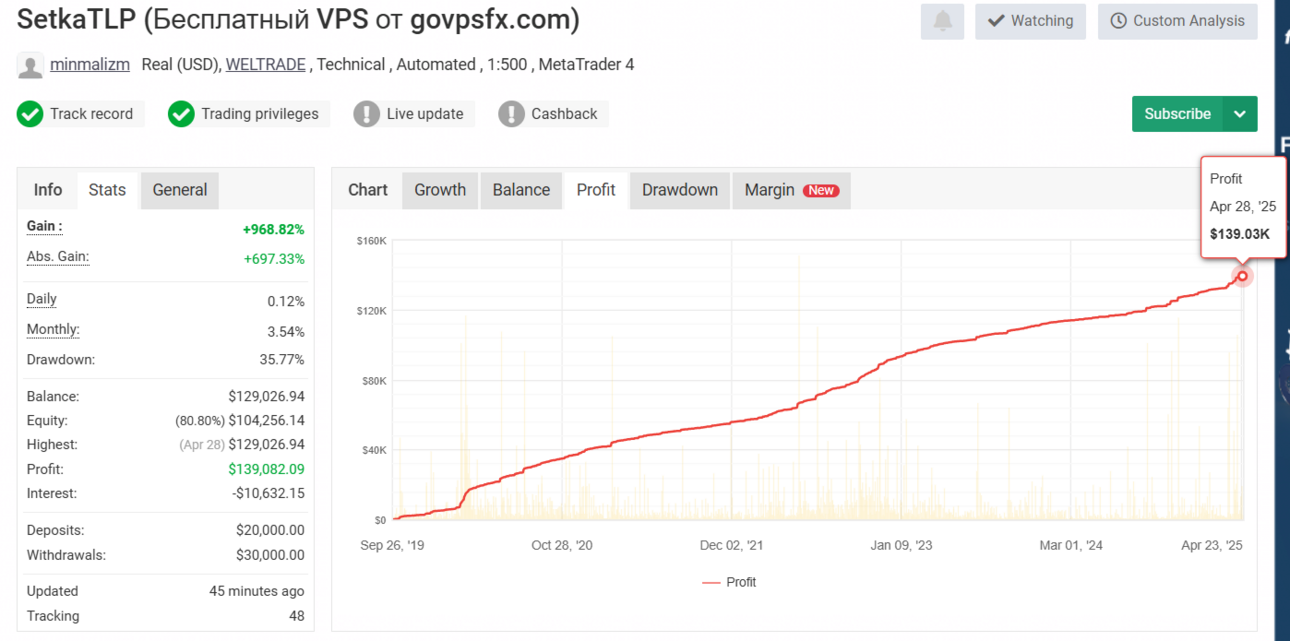Click the Trading privileges green check icon
1290x641 pixels.
click(181, 114)
